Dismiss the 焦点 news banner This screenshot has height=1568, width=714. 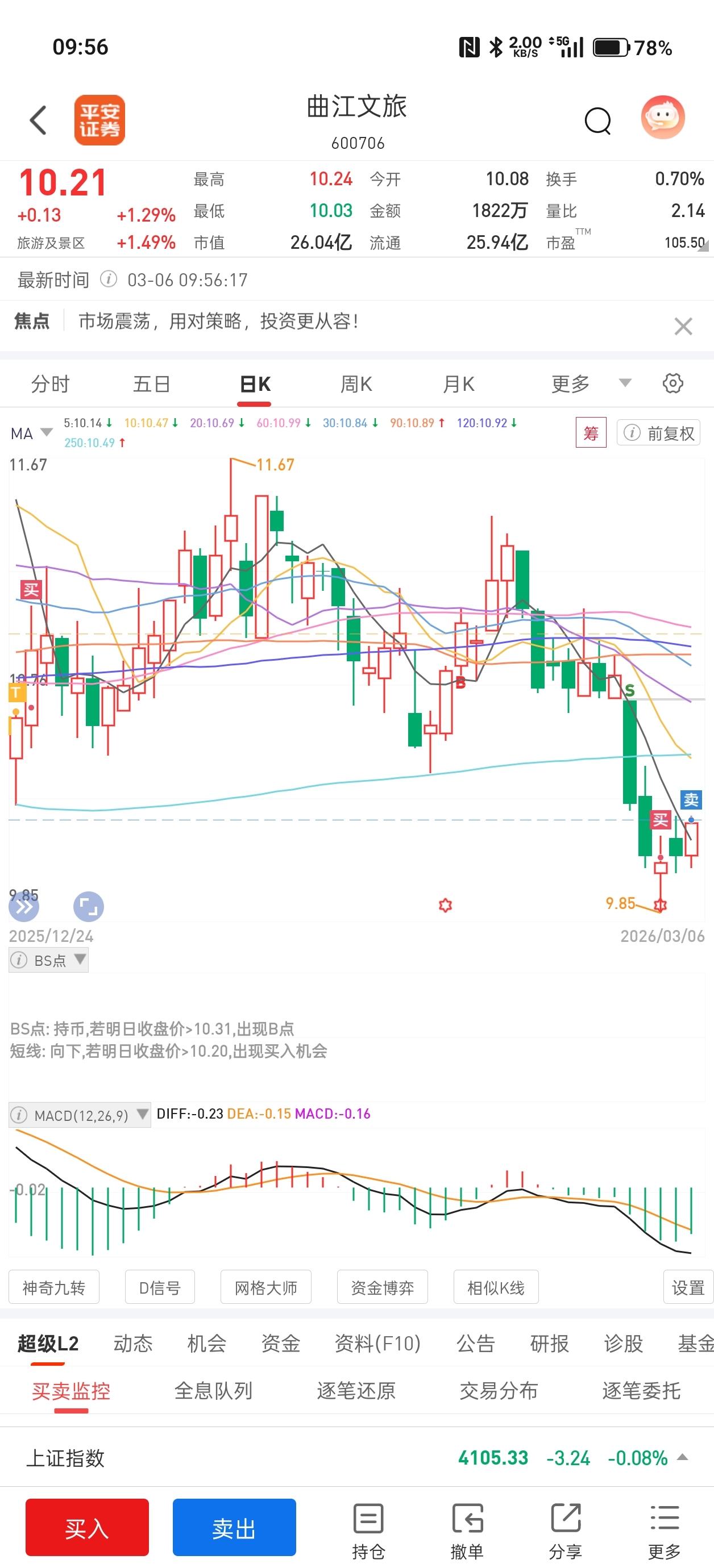683,326
